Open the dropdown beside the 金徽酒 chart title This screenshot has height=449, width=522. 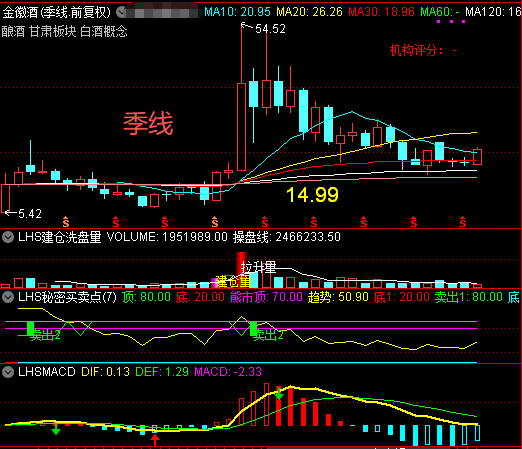121,12
